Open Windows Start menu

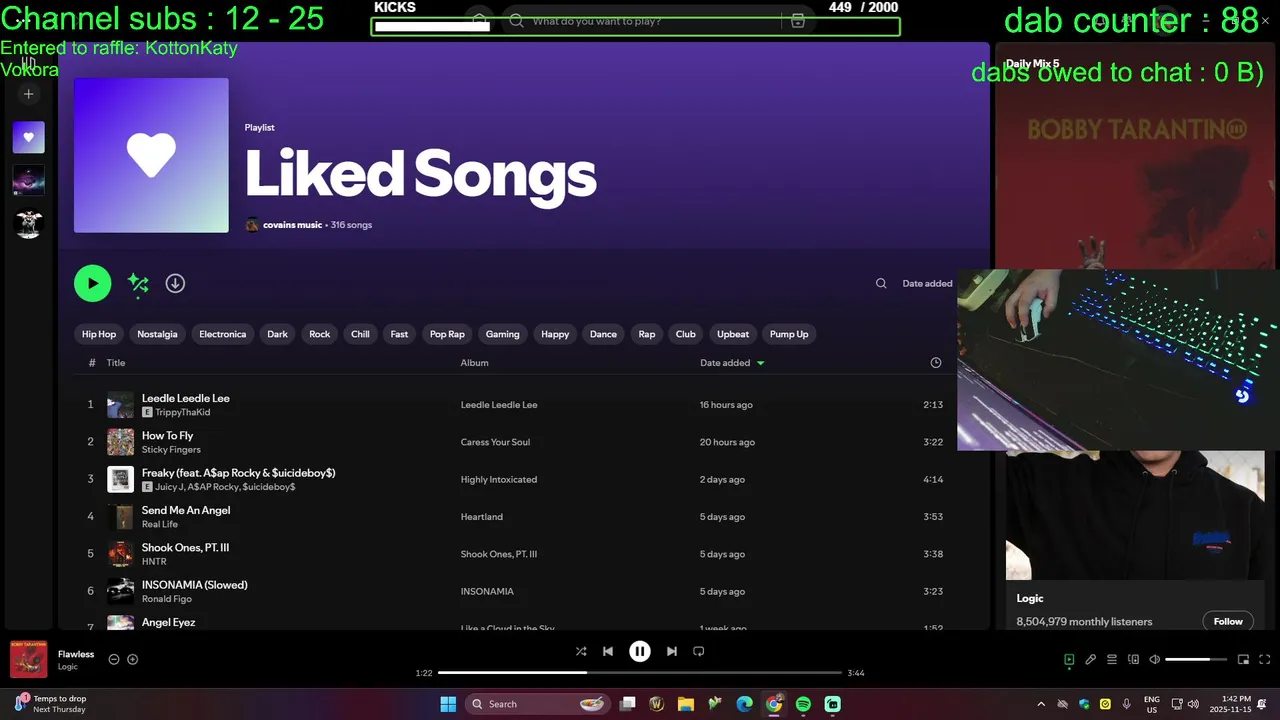click(x=448, y=704)
